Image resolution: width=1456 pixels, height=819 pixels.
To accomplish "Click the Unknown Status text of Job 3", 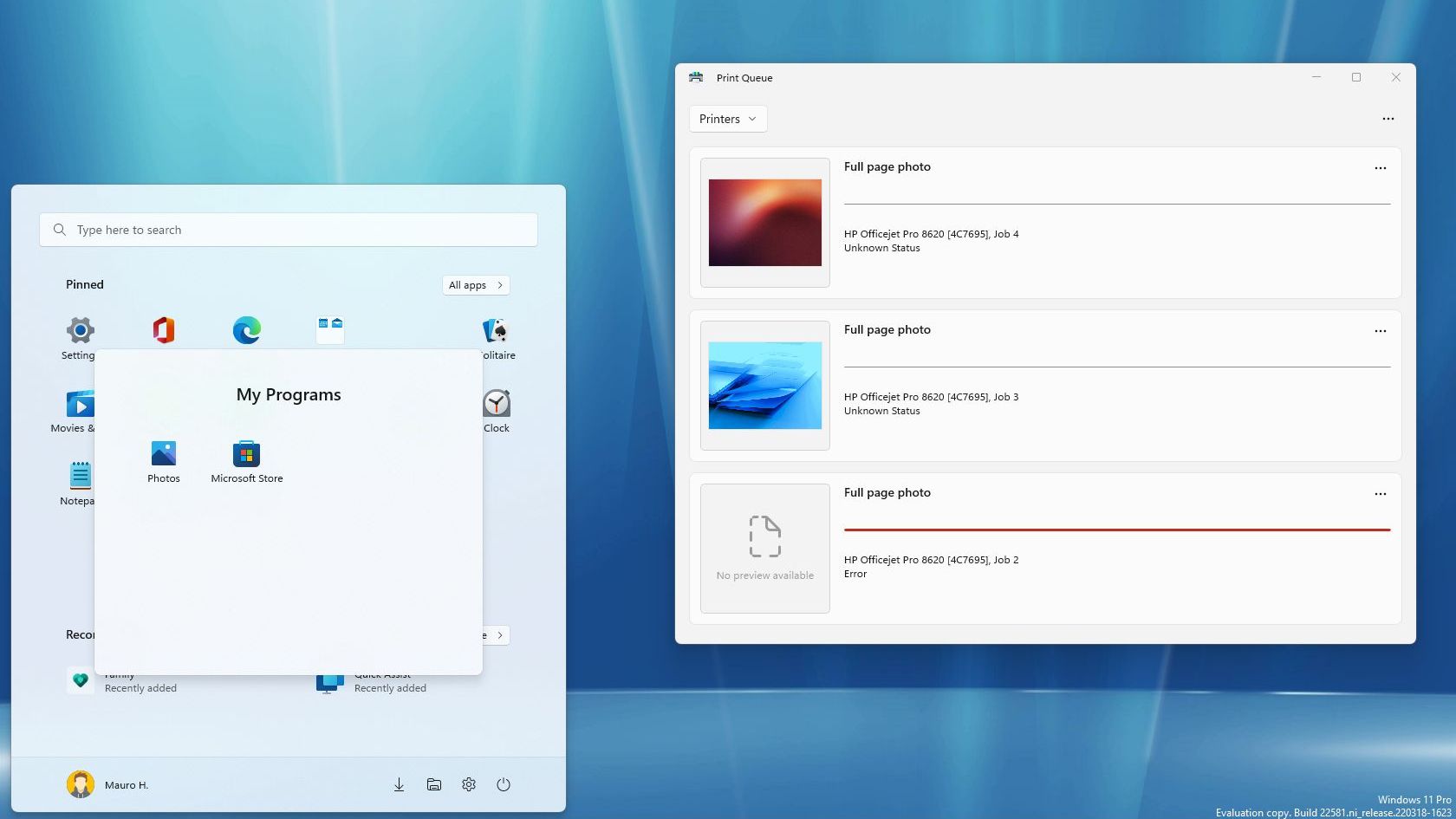I will pos(882,411).
